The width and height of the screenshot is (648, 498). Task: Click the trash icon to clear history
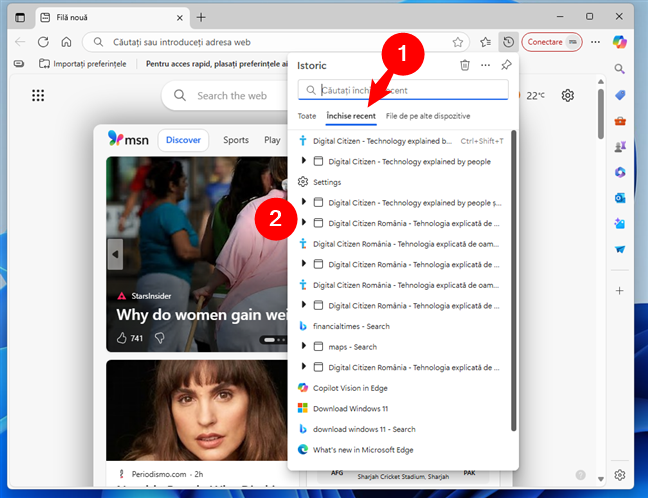[464, 65]
